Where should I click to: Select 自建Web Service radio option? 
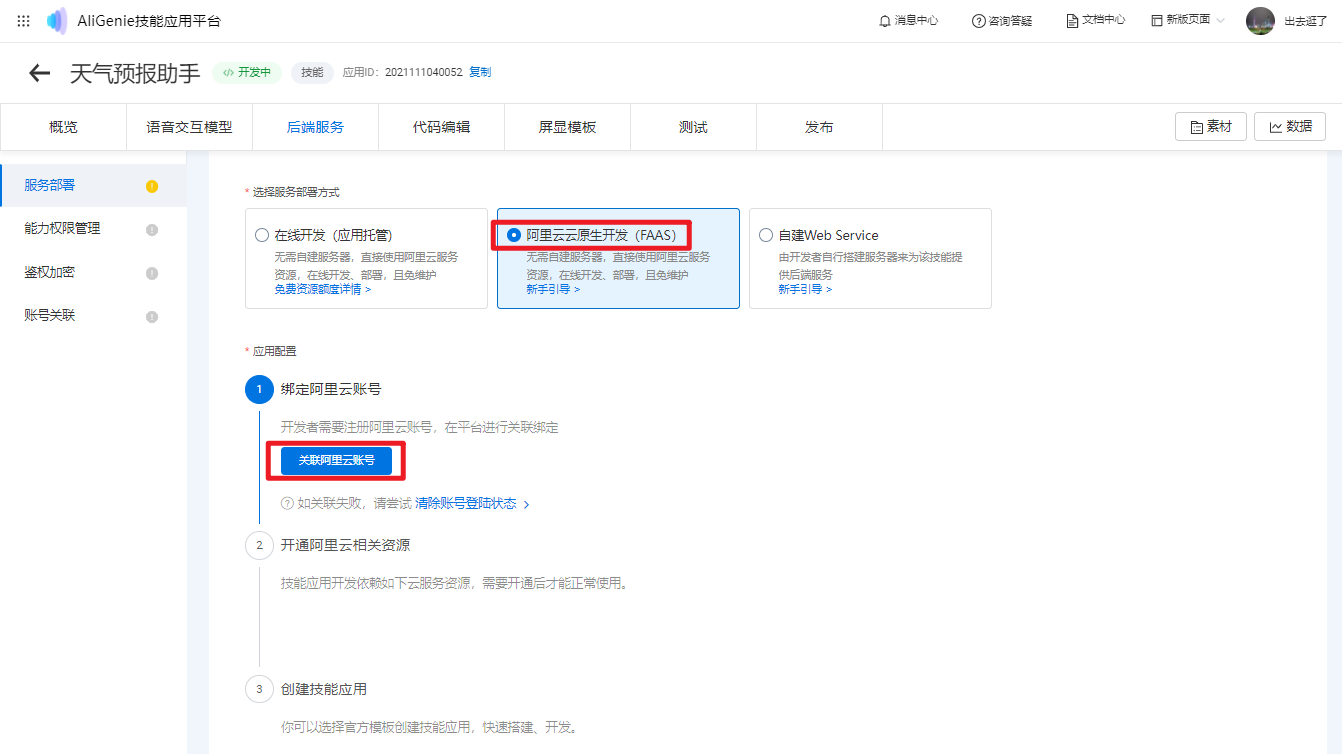pyautogui.click(x=766, y=236)
